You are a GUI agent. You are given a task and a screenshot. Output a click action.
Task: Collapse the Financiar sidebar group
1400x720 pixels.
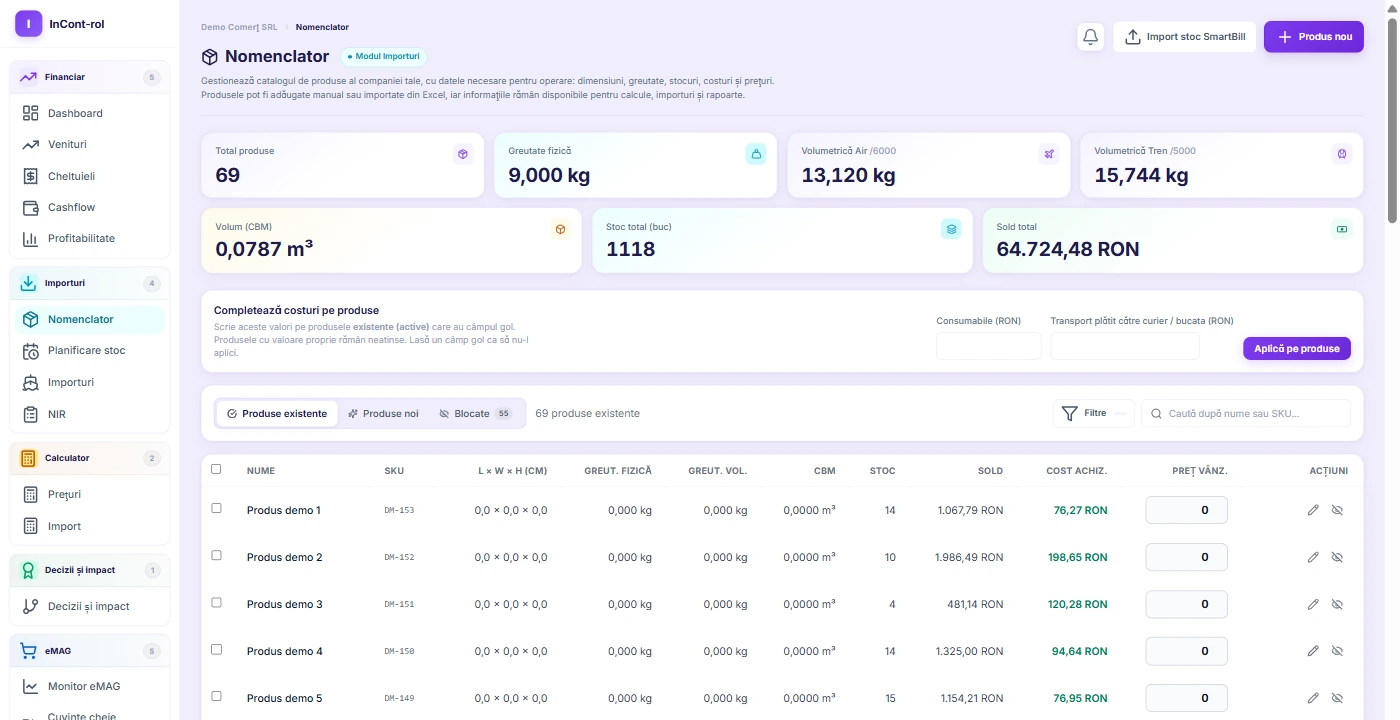point(90,77)
